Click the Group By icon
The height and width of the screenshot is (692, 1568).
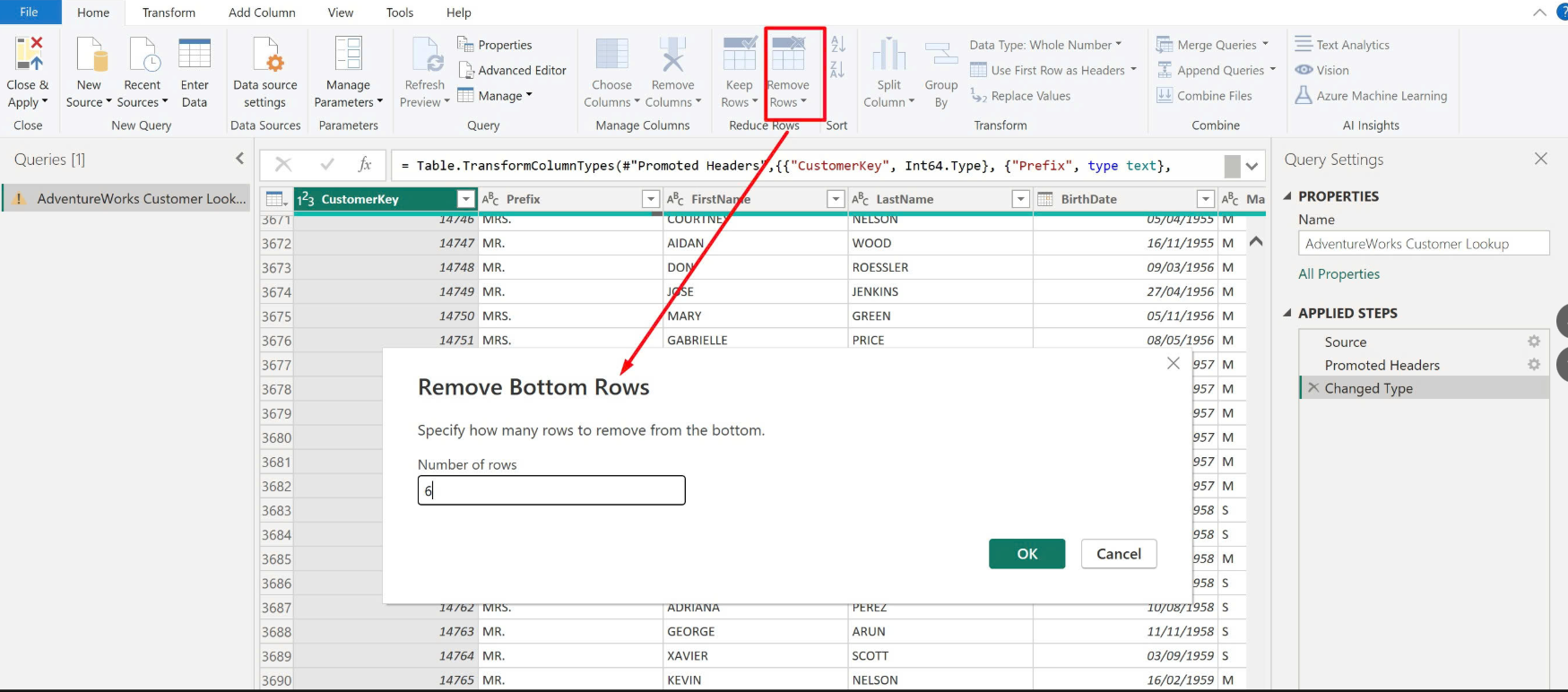941,56
